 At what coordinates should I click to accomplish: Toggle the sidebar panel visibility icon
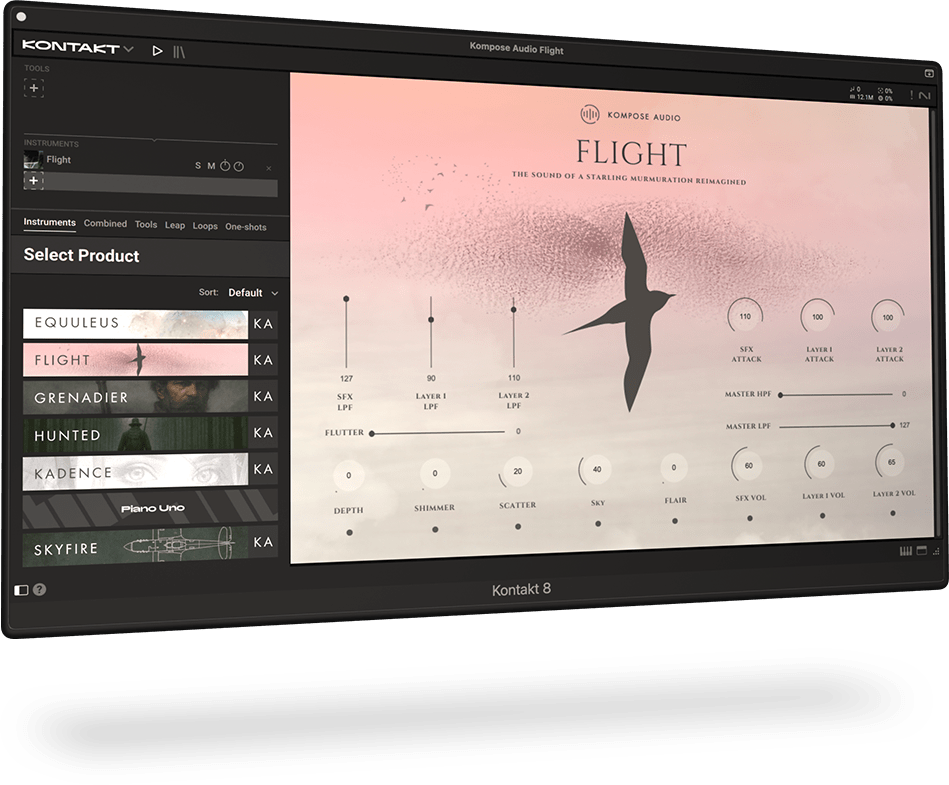(x=22, y=589)
